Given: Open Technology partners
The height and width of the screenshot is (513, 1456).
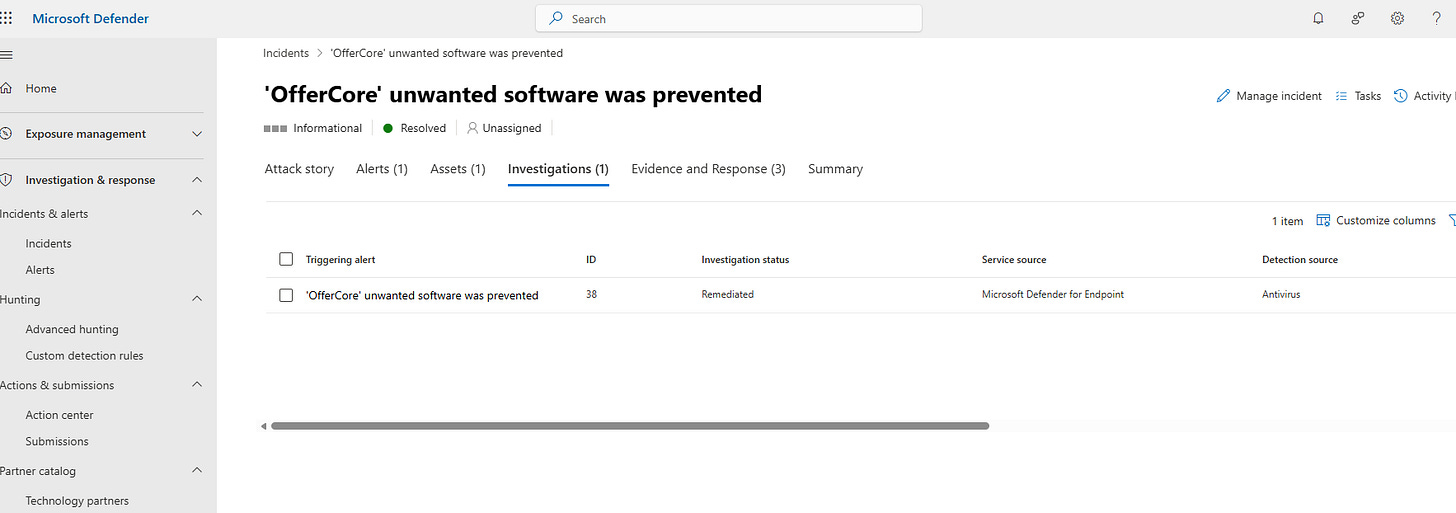Looking at the screenshot, I should [77, 501].
